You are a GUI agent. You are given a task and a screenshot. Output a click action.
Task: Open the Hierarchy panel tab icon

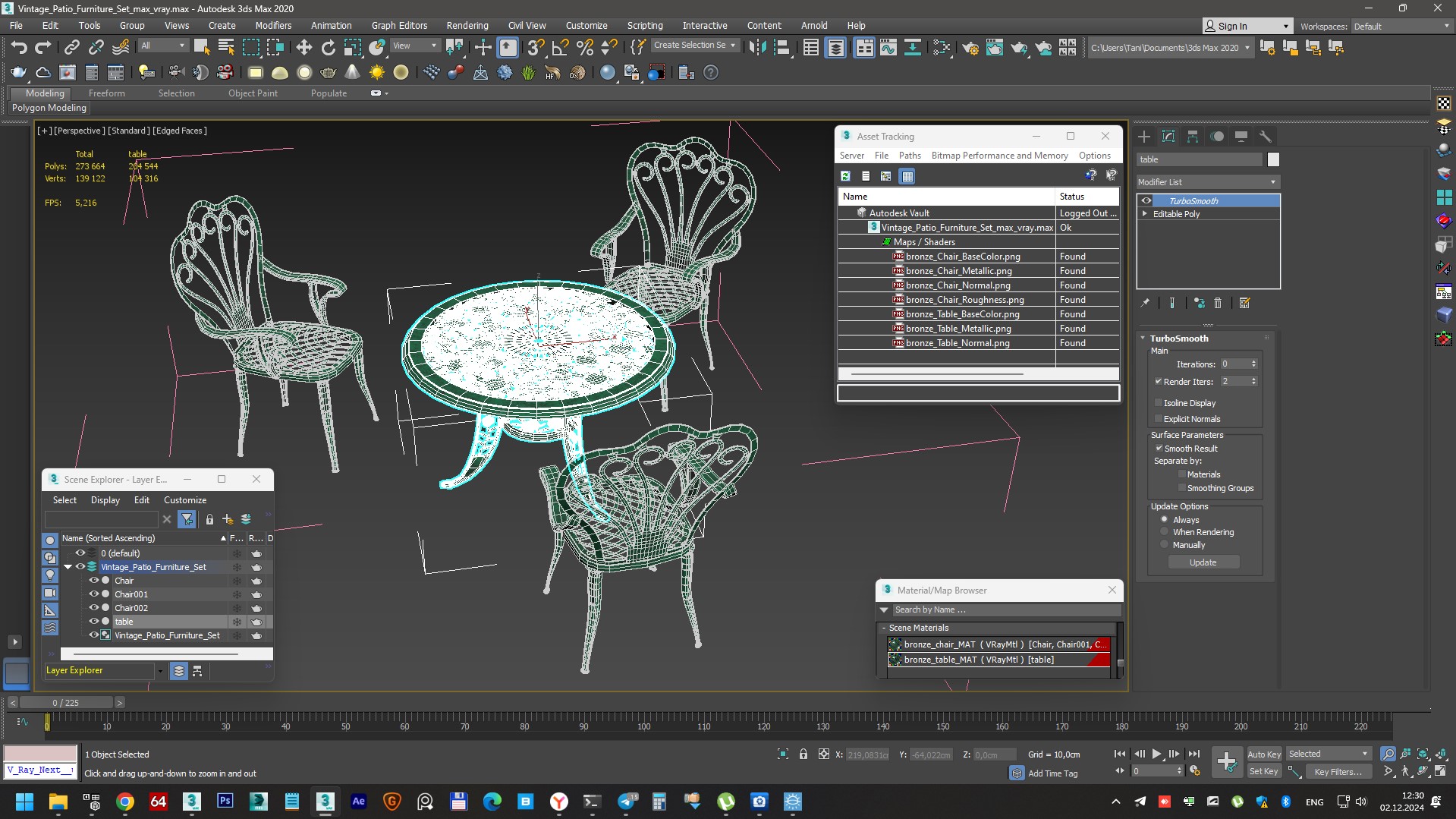(x=1193, y=137)
